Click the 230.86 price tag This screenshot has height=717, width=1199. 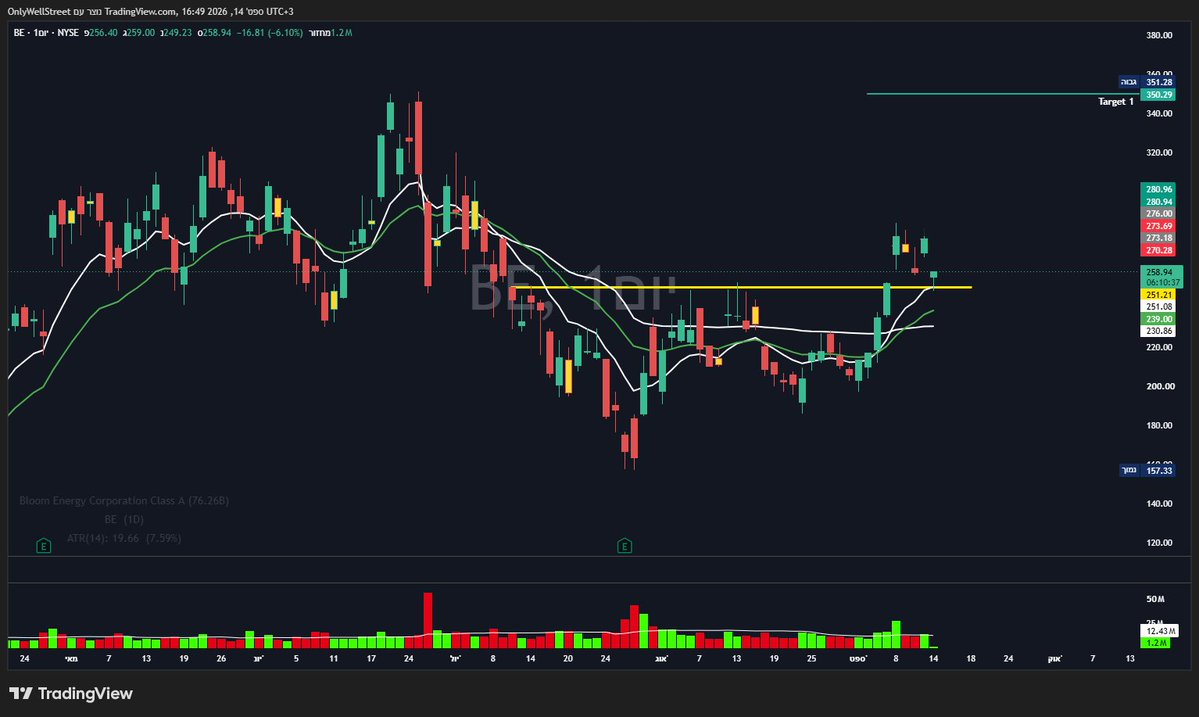pos(1158,331)
